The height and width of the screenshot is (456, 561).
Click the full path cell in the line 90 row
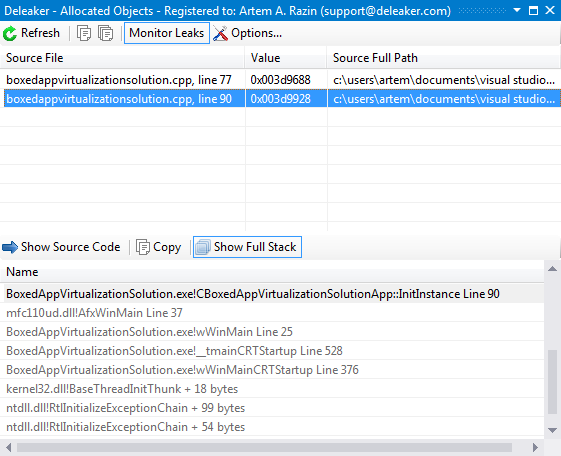[444, 99]
